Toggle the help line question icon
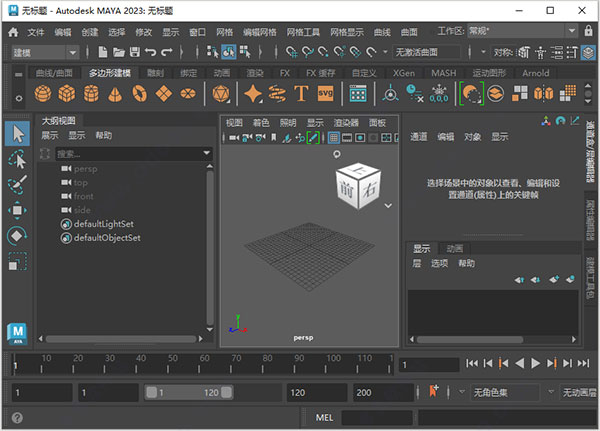This screenshot has width=600, height=431. tap(17, 418)
